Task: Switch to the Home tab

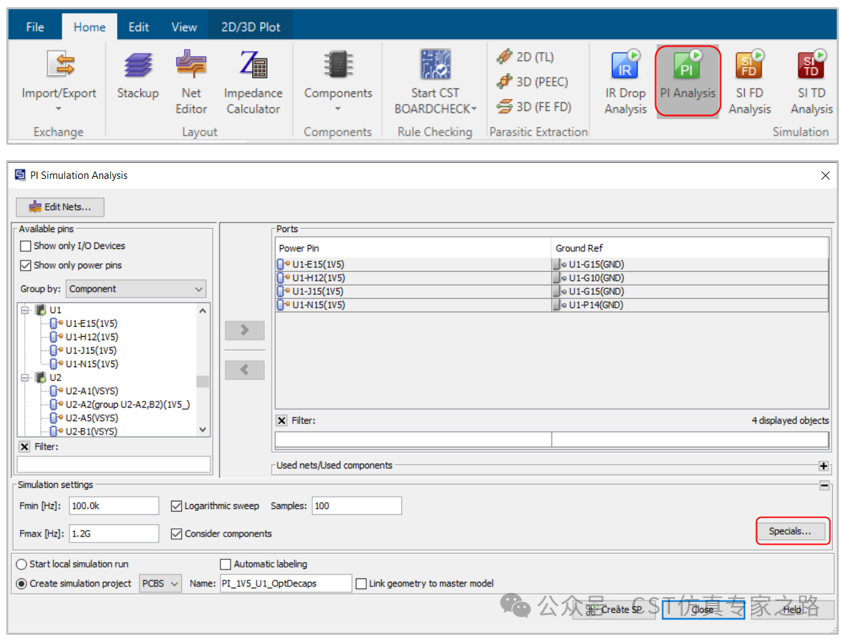Action: (90, 27)
